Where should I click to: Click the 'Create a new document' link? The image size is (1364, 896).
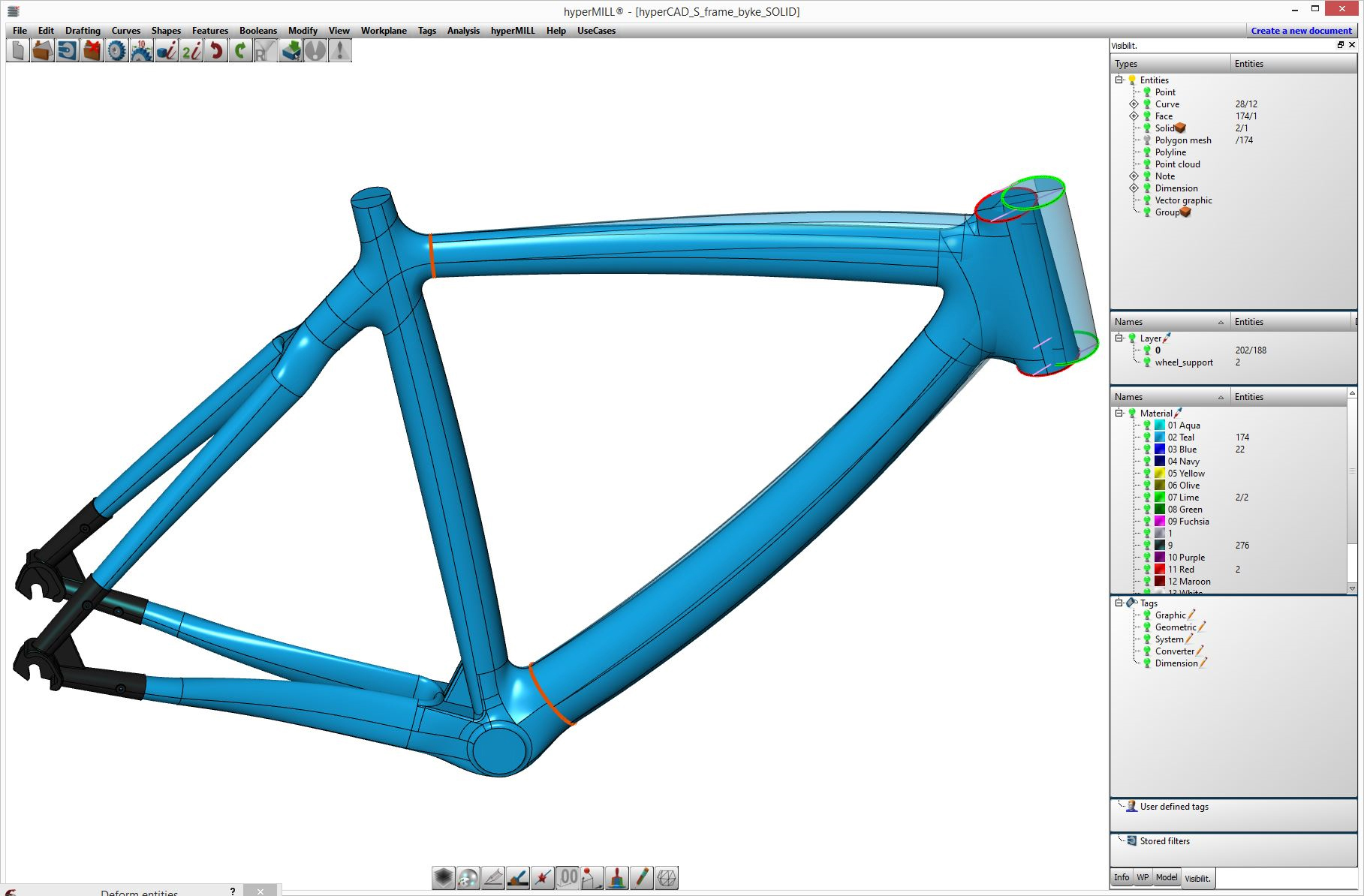click(x=1301, y=31)
